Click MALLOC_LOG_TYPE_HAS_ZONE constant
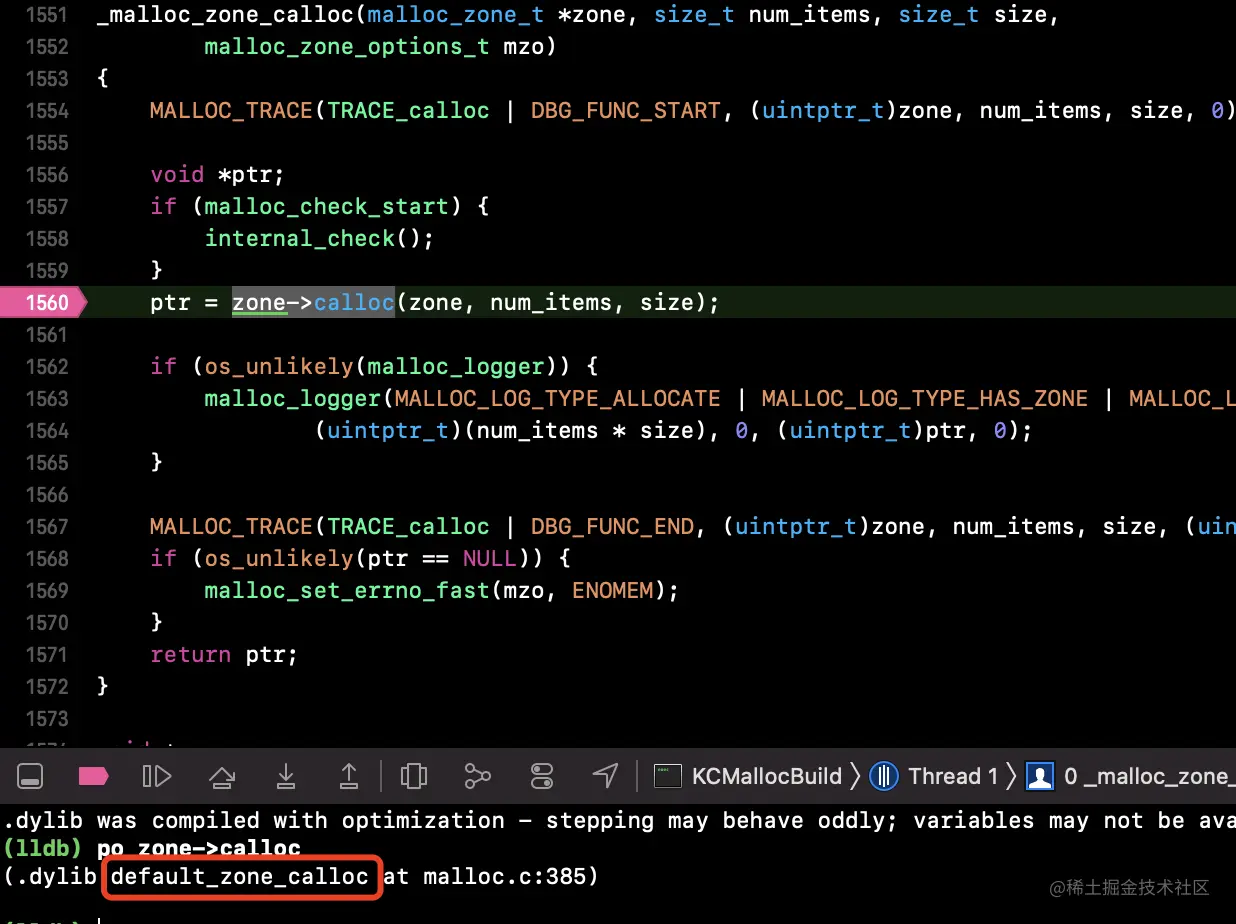The height and width of the screenshot is (924, 1236). pyautogui.click(x=925, y=398)
